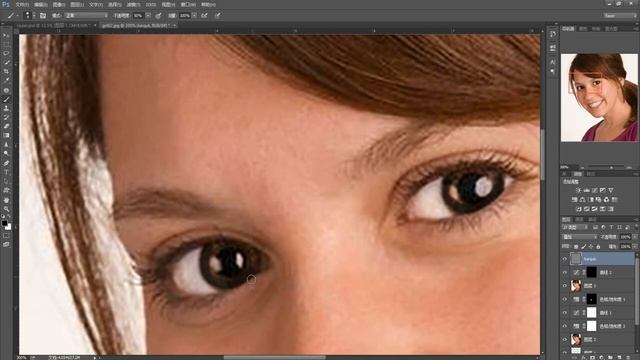Image resolution: width=640 pixels, height=360 pixels.
Task: Open the layer blend mode dropdown
Action: (580, 237)
